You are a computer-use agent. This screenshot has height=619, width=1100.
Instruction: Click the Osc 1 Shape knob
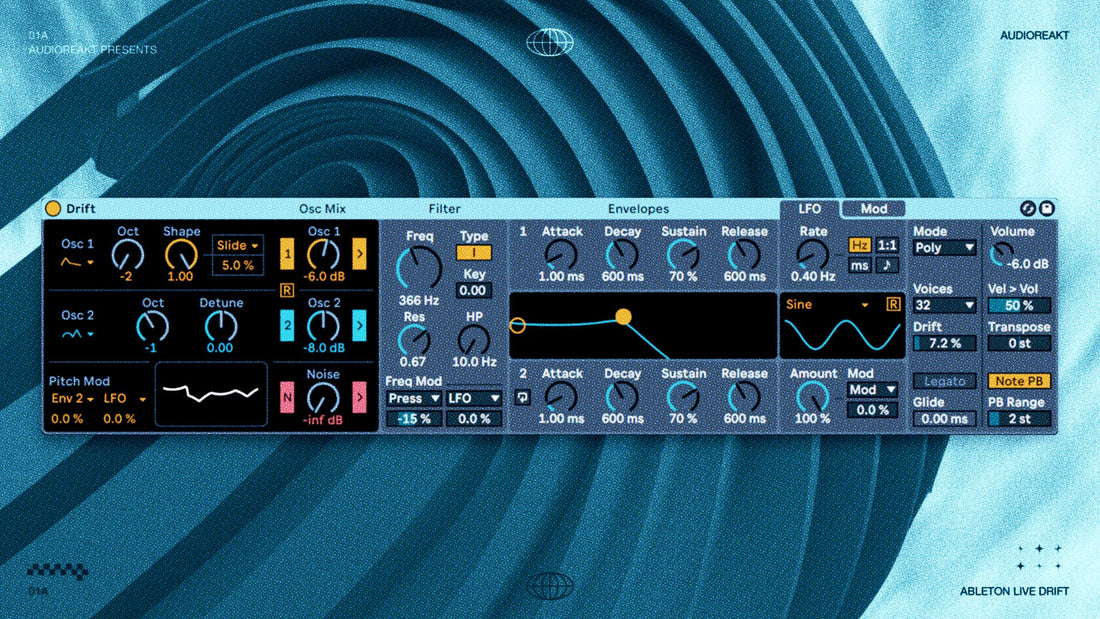[x=181, y=255]
